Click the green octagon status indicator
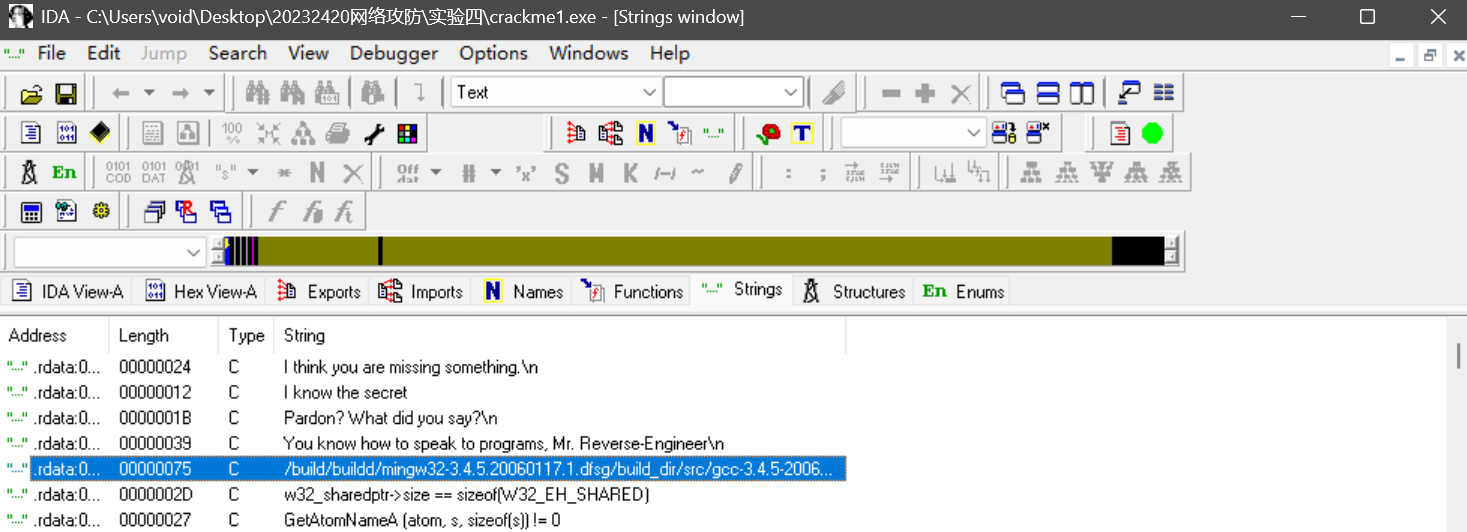This screenshot has width=1467, height=532. pos(1153,133)
